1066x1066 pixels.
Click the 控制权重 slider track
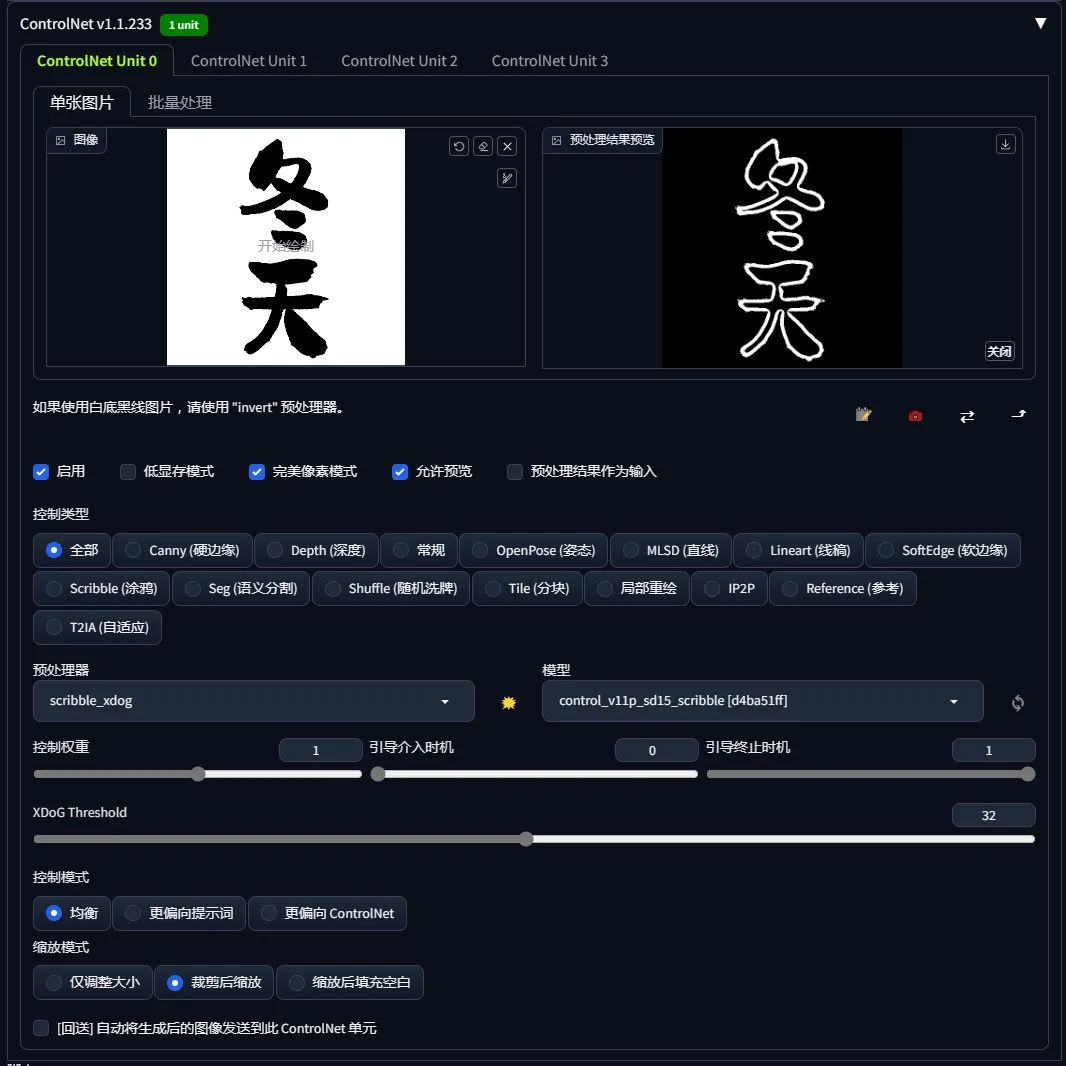point(198,774)
